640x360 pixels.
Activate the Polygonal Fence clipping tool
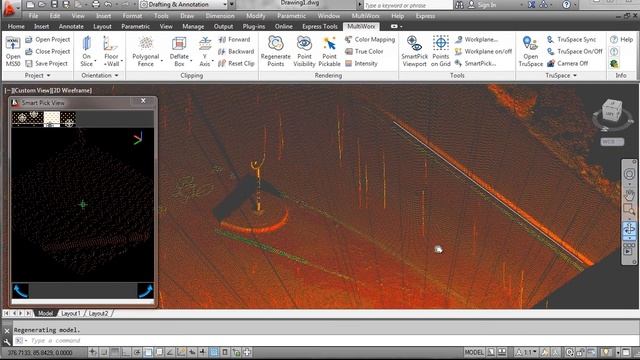coord(146,51)
